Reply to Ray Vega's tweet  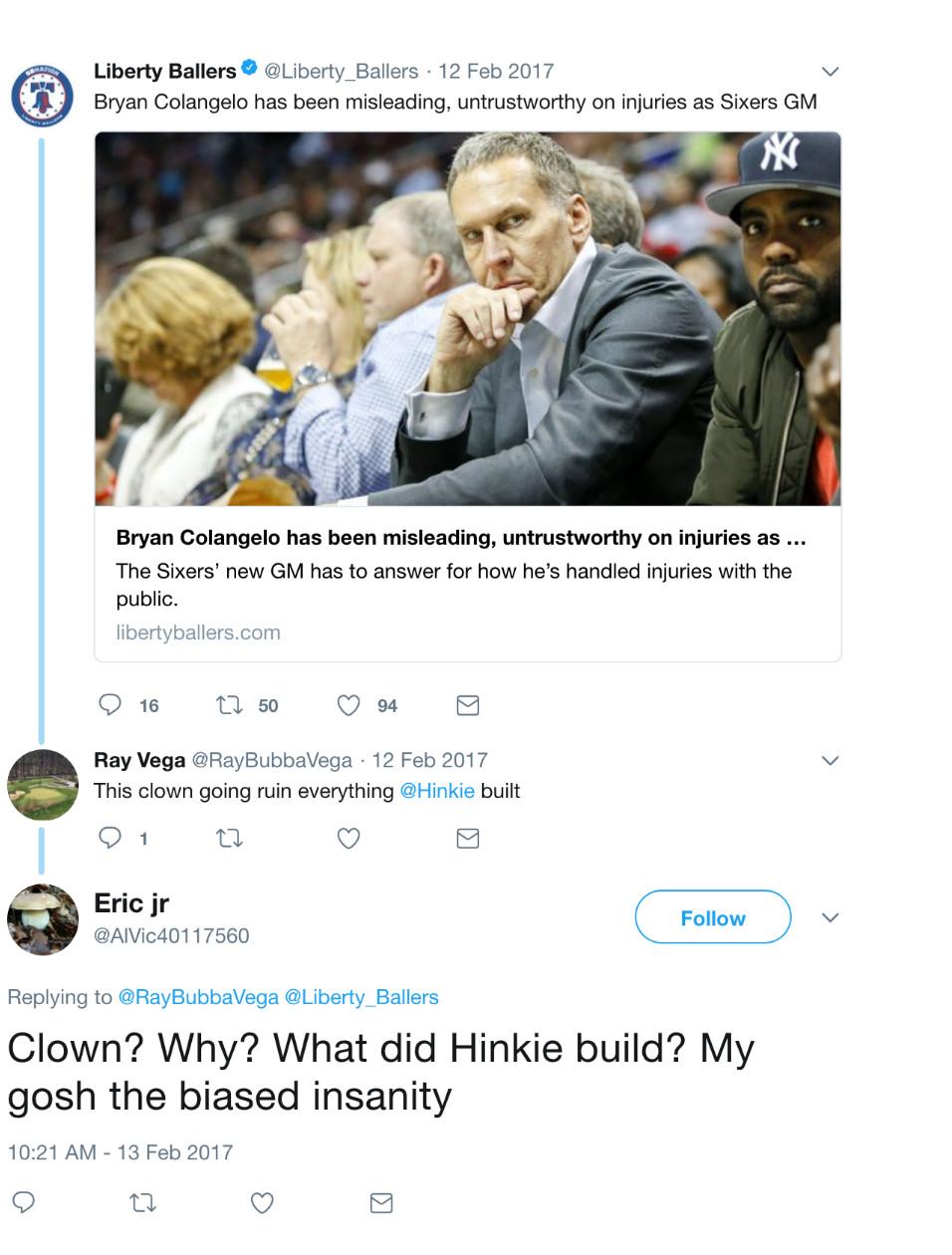point(110,839)
